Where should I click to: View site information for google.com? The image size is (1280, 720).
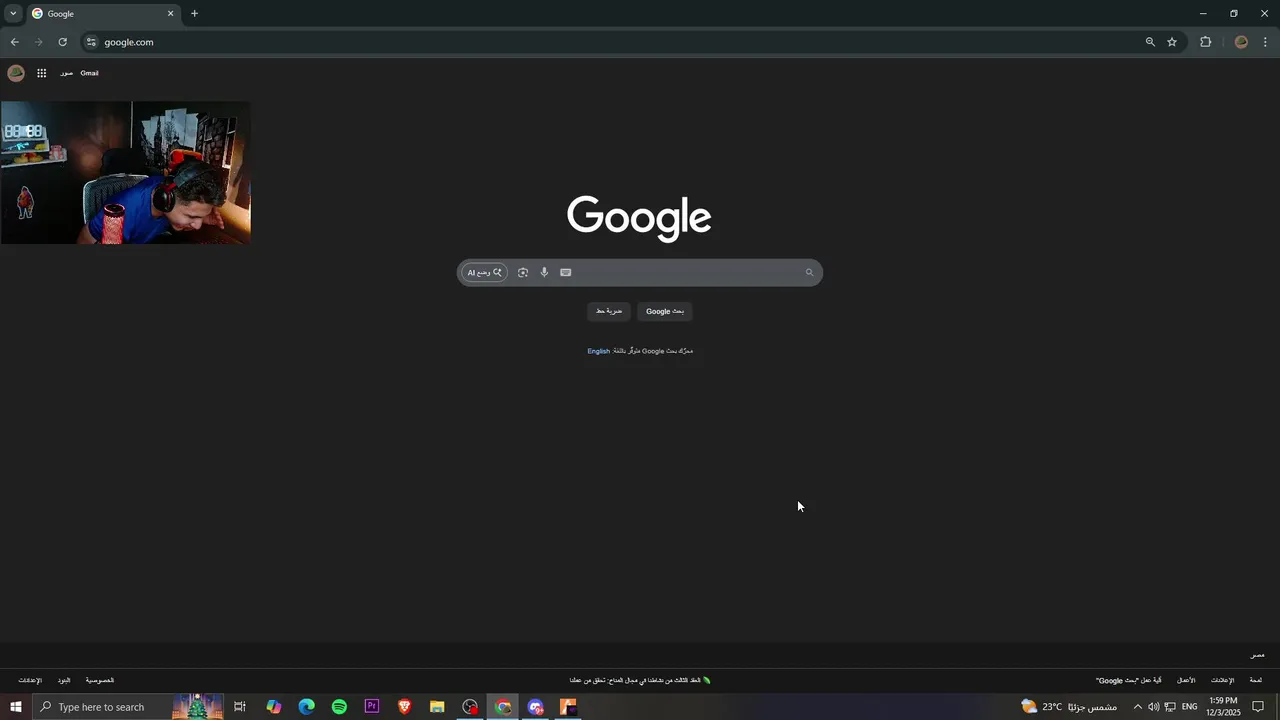click(91, 42)
